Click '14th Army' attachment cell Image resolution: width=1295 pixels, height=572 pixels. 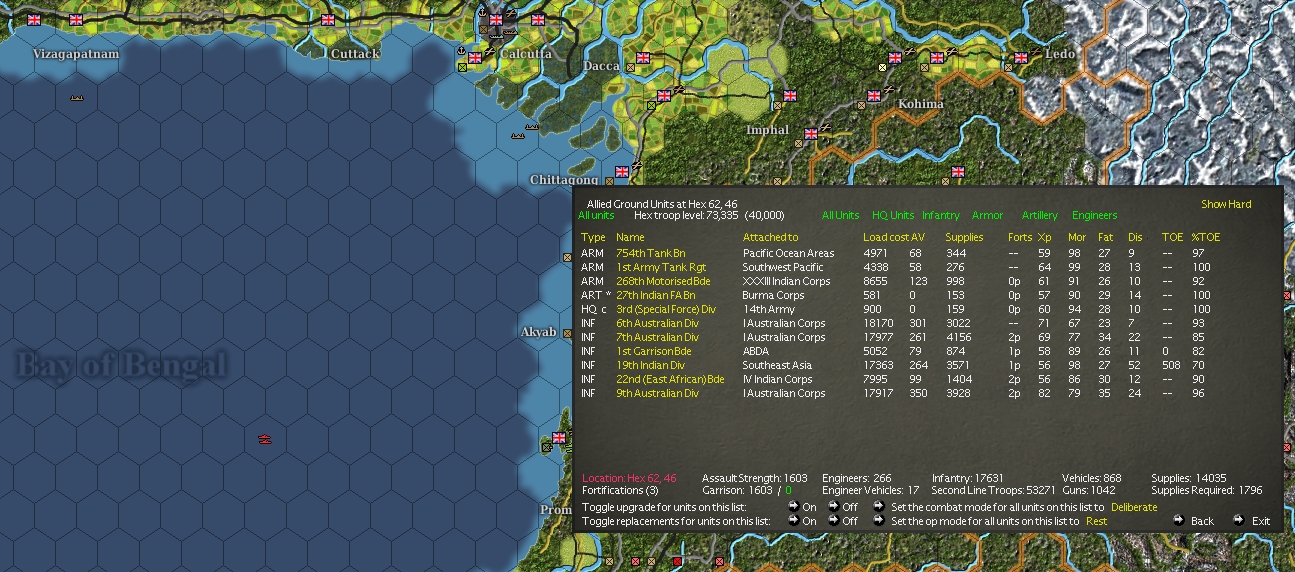pos(769,309)
